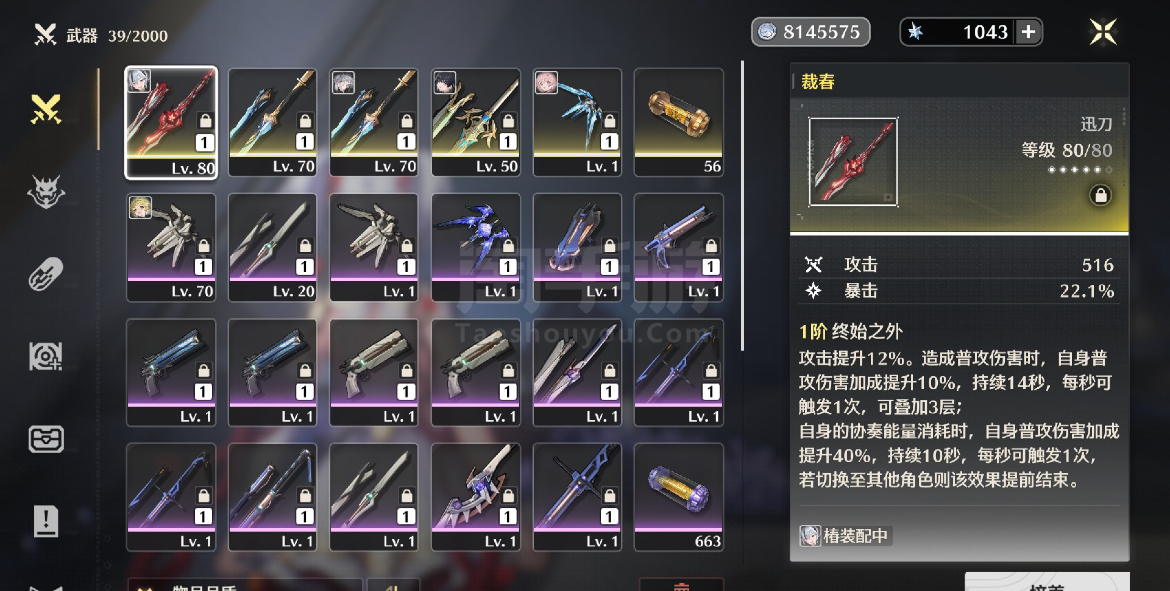Viewport: 1170px width, 591px height.
Task: Click the 8145575 shell credit counter
Action: pos(810,32)
